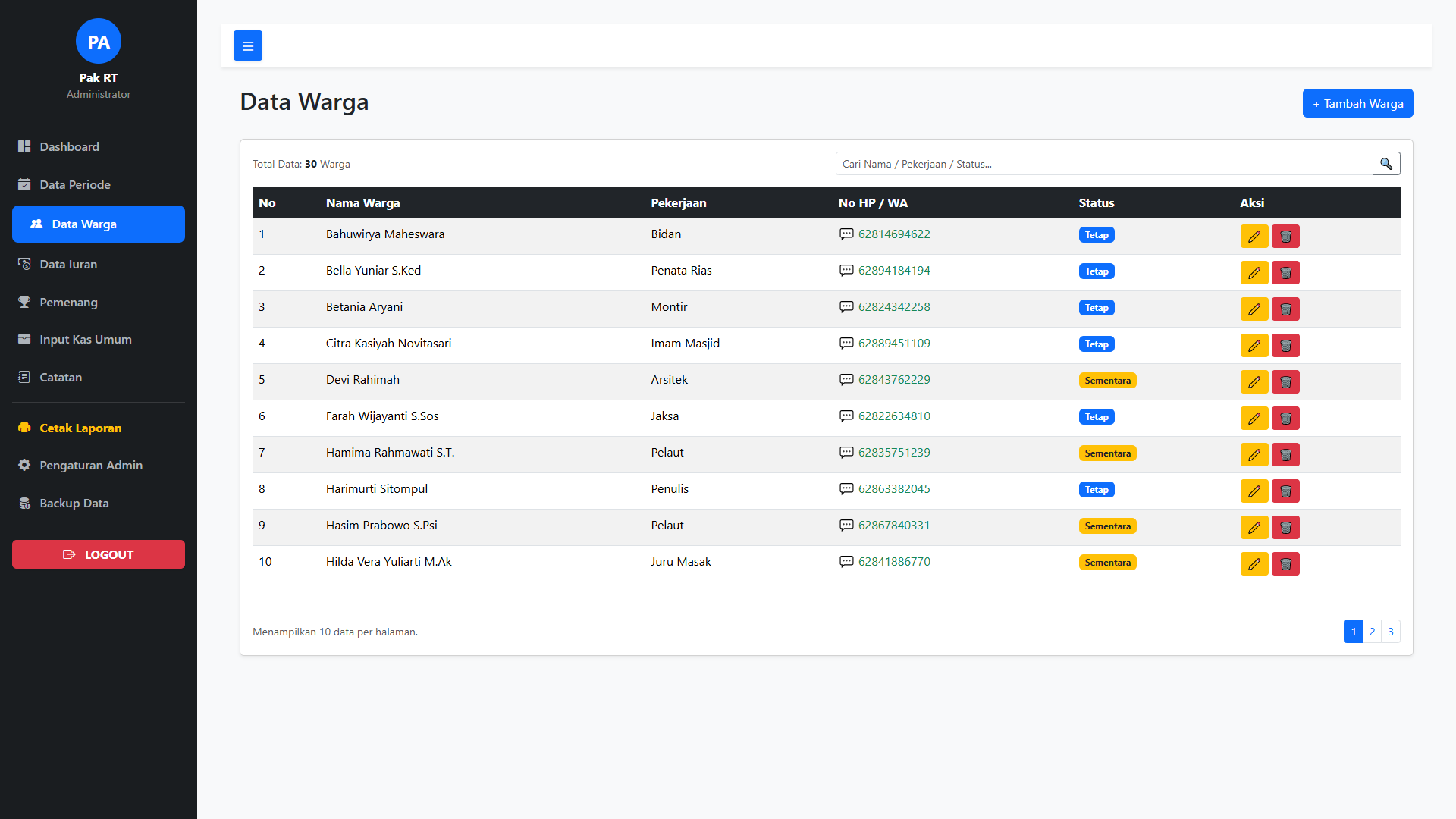Focus the Cari Nama search field

1103,164
